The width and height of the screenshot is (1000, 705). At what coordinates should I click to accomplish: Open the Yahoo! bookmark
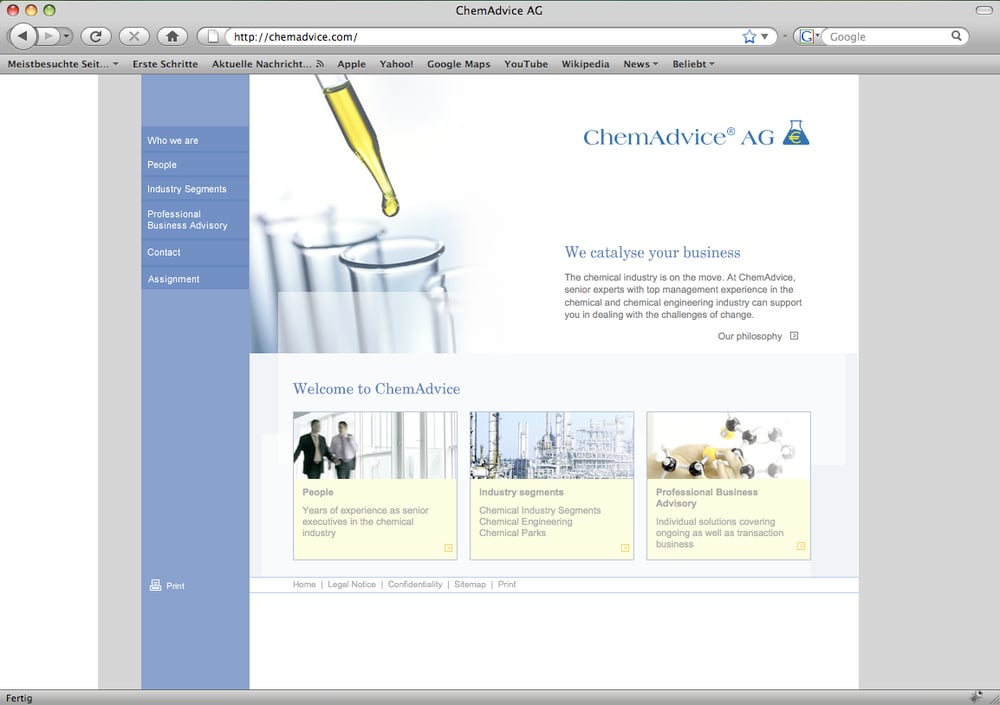396,64
